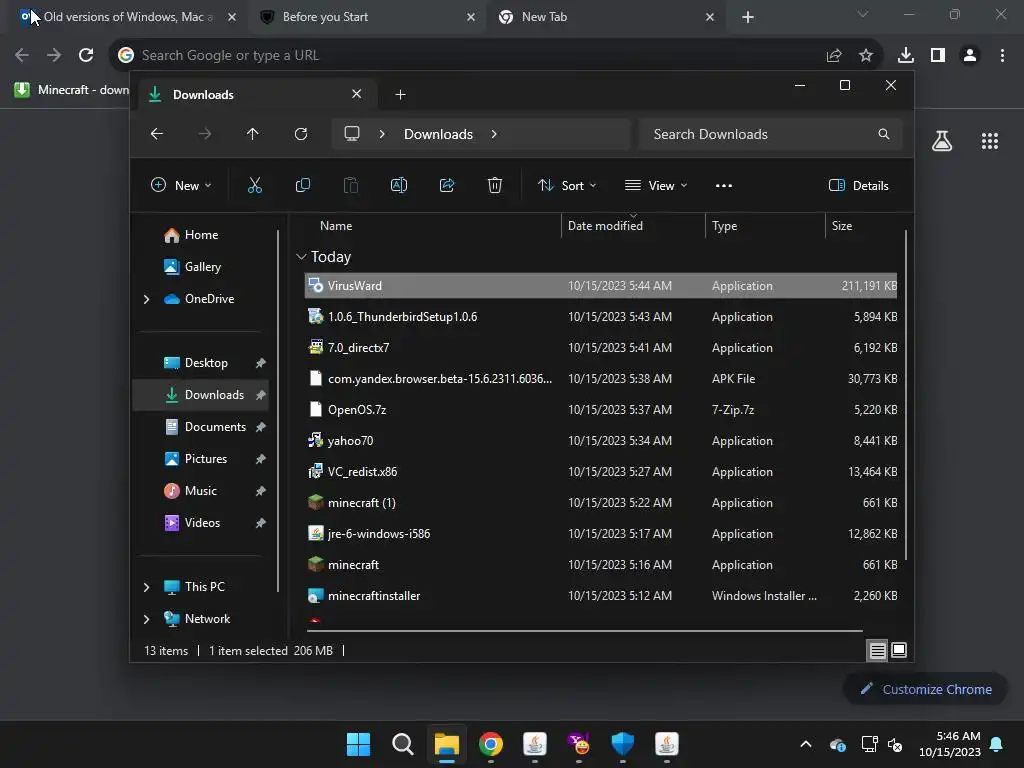Go back in File Explorer
Viewport: 1024px width, 768px height.
pos(157,134)
